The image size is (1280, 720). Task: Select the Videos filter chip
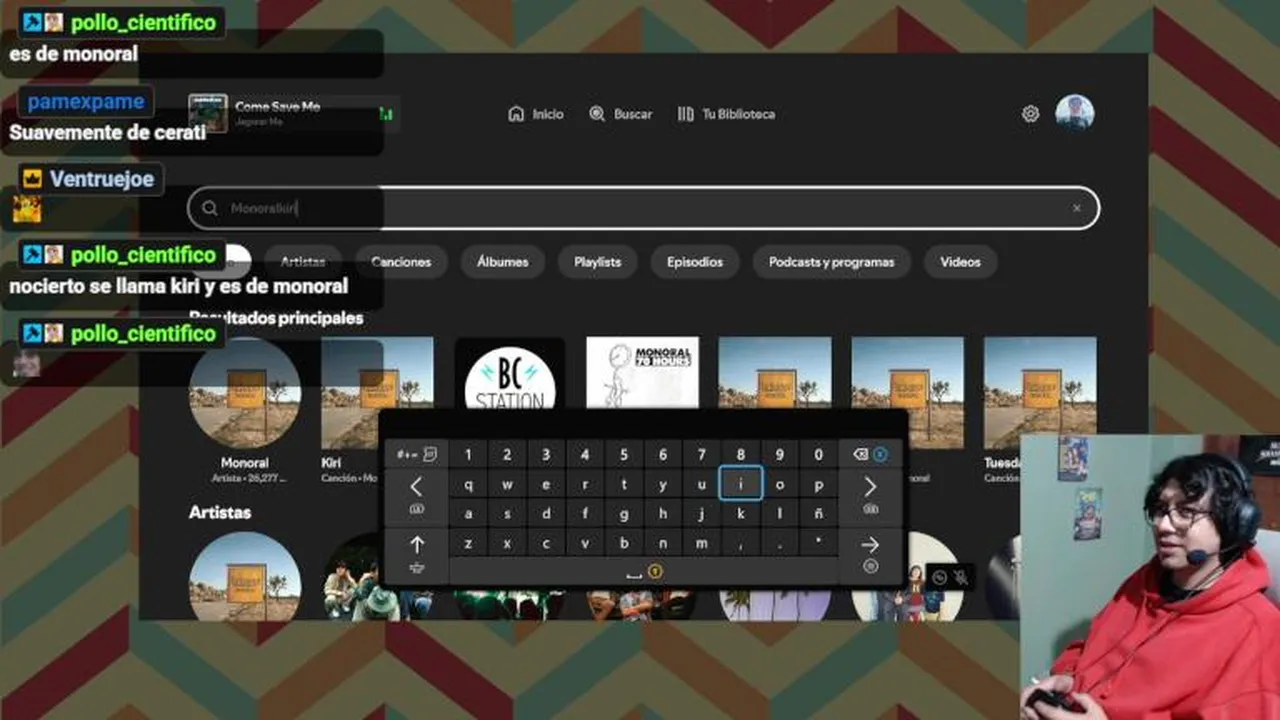[960, 262]
